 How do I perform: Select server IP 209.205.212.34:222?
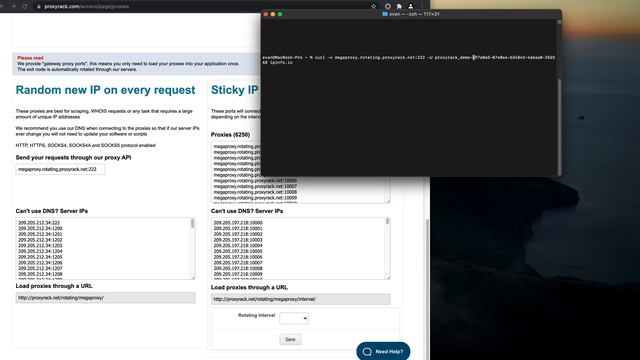point(39,223)
